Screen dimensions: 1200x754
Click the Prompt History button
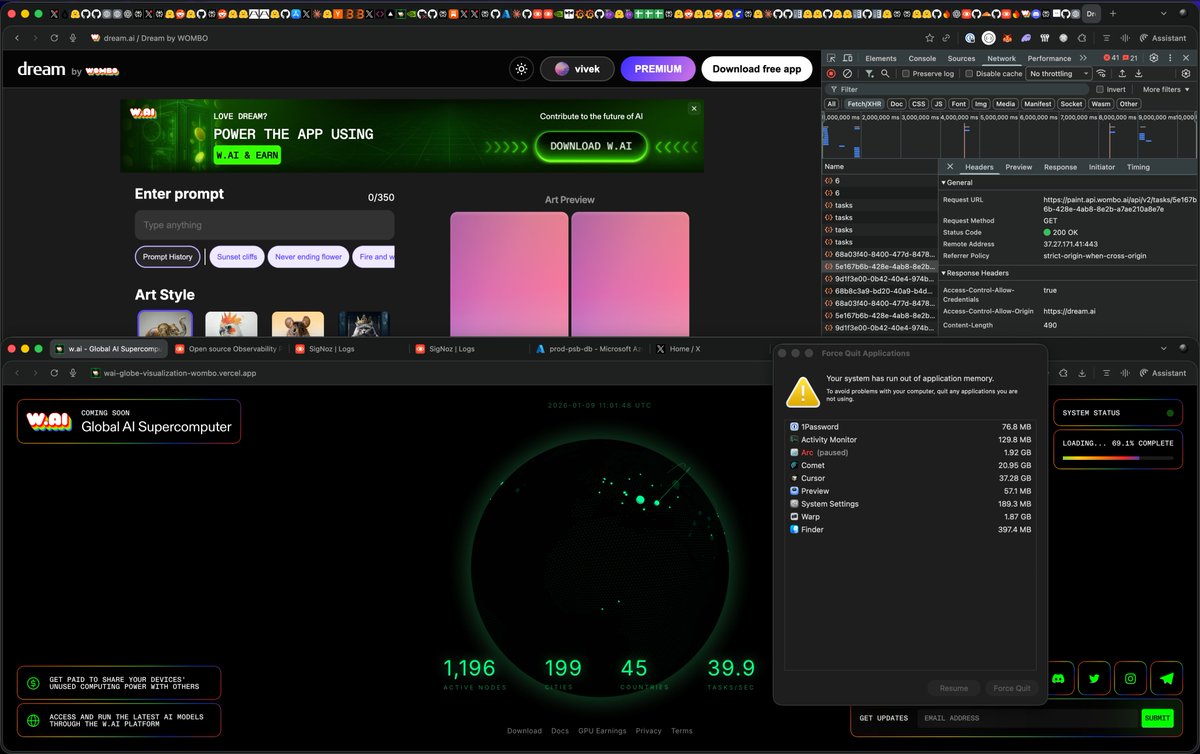(168, 257)
